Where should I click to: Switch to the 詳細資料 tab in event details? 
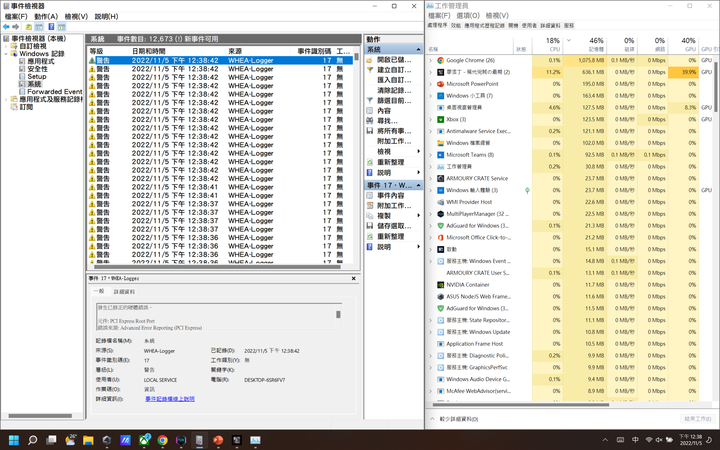click(124, 292)
